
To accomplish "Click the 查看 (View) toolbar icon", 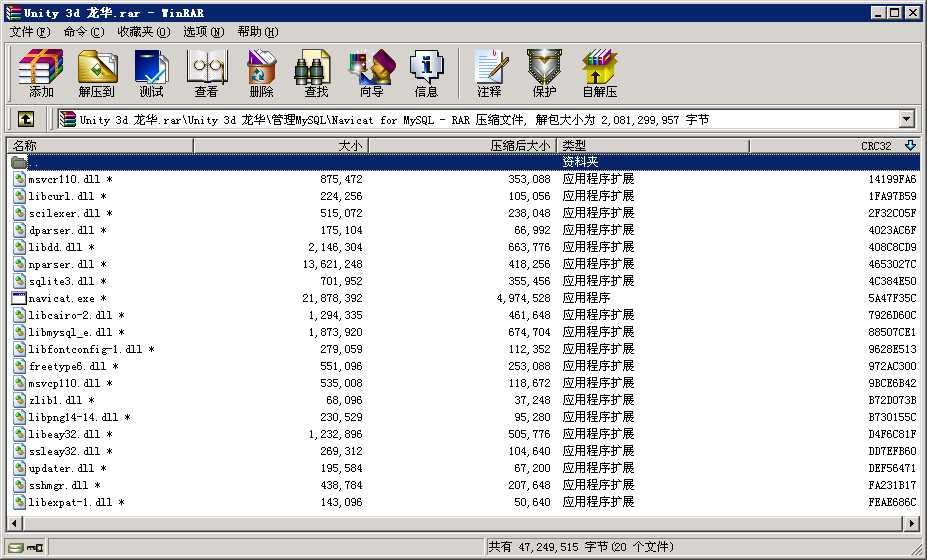I will pos(206,73).
